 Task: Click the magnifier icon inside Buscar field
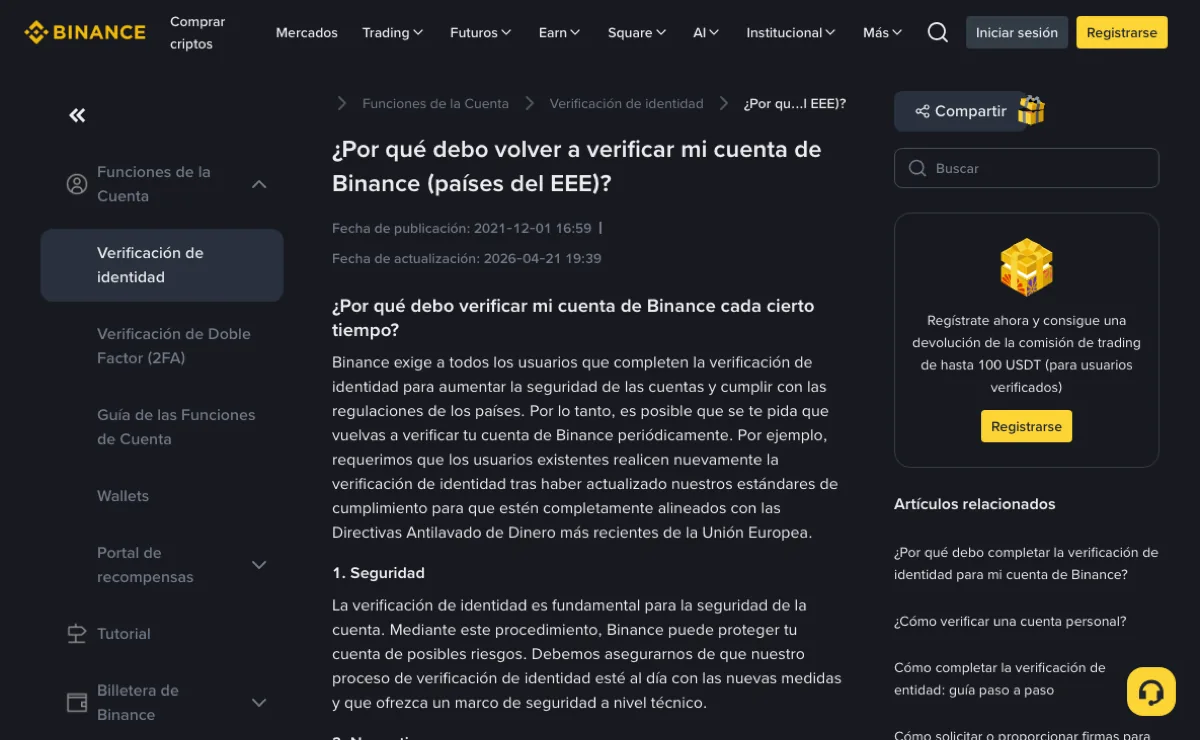coord(917,168)
